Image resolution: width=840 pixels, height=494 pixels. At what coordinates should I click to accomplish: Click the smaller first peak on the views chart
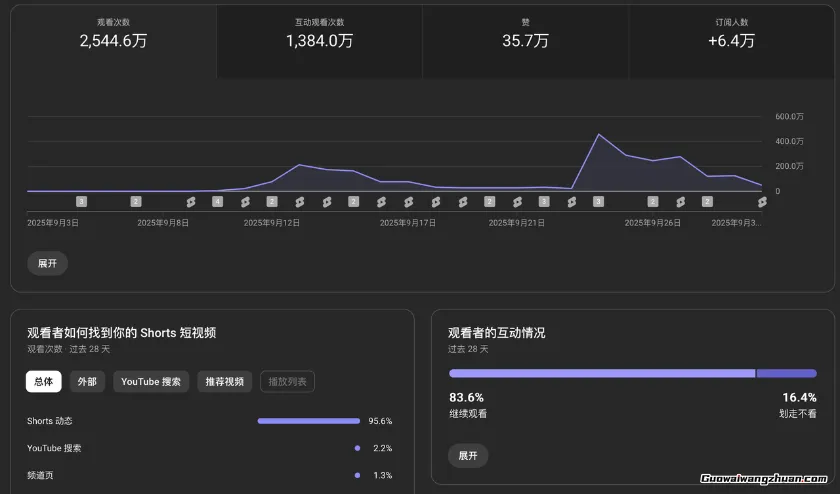tap(299, 164)
